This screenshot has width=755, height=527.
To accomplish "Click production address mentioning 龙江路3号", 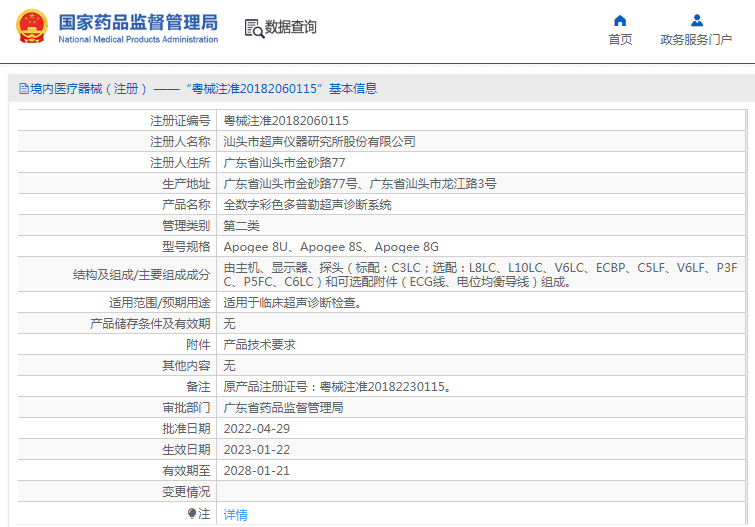I will (x=360, y=184).
